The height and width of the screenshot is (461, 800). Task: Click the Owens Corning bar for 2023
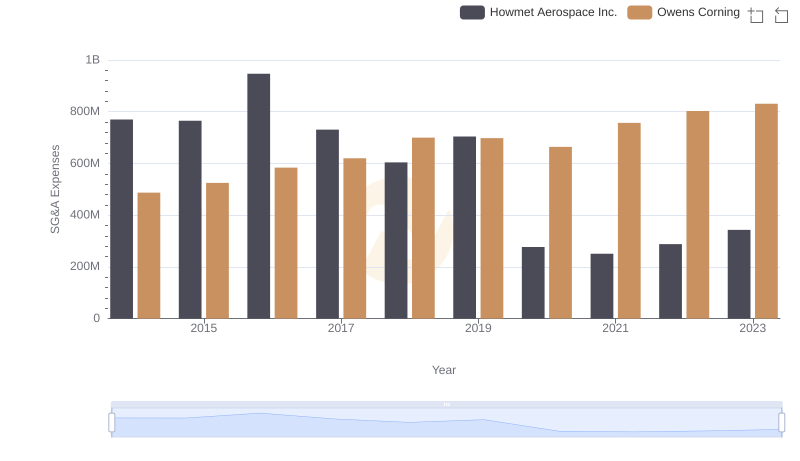(x=766, y=211)
